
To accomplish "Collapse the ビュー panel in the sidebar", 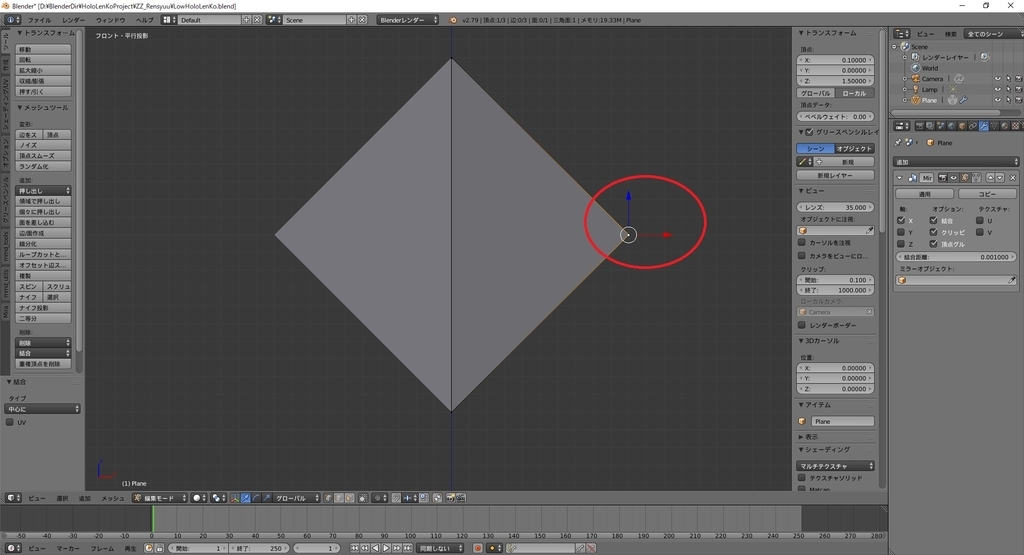I will 801,191.
